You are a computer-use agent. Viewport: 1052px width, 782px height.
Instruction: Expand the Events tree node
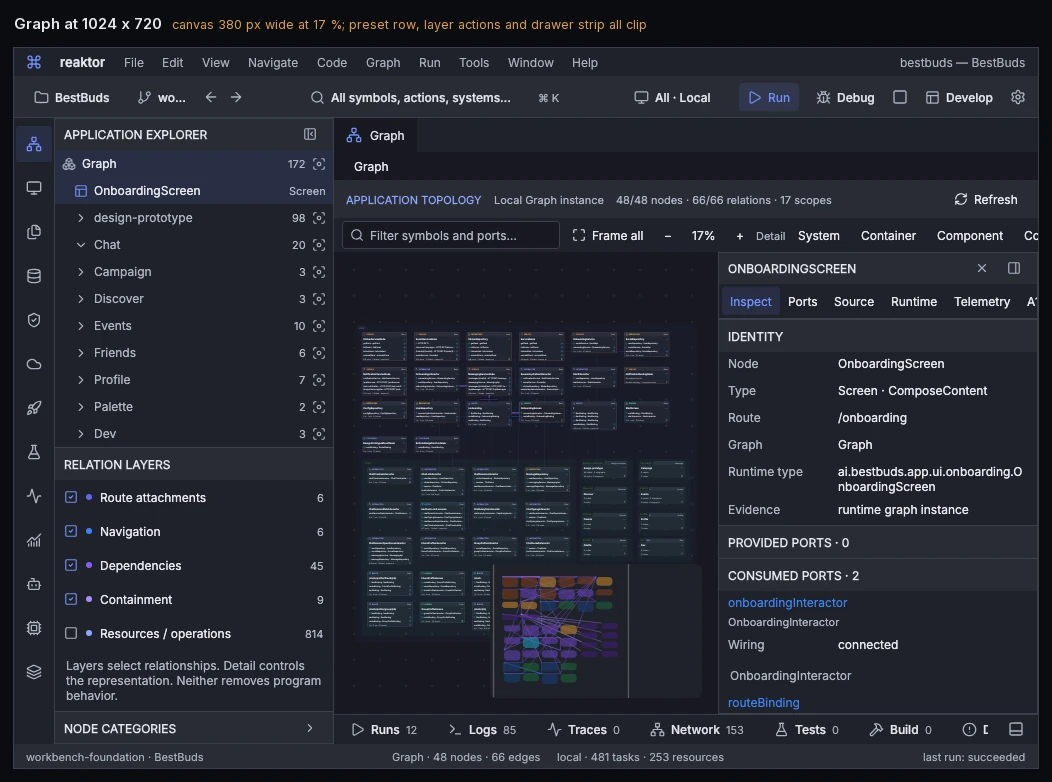pyautogui.click(x=81, y=326)
